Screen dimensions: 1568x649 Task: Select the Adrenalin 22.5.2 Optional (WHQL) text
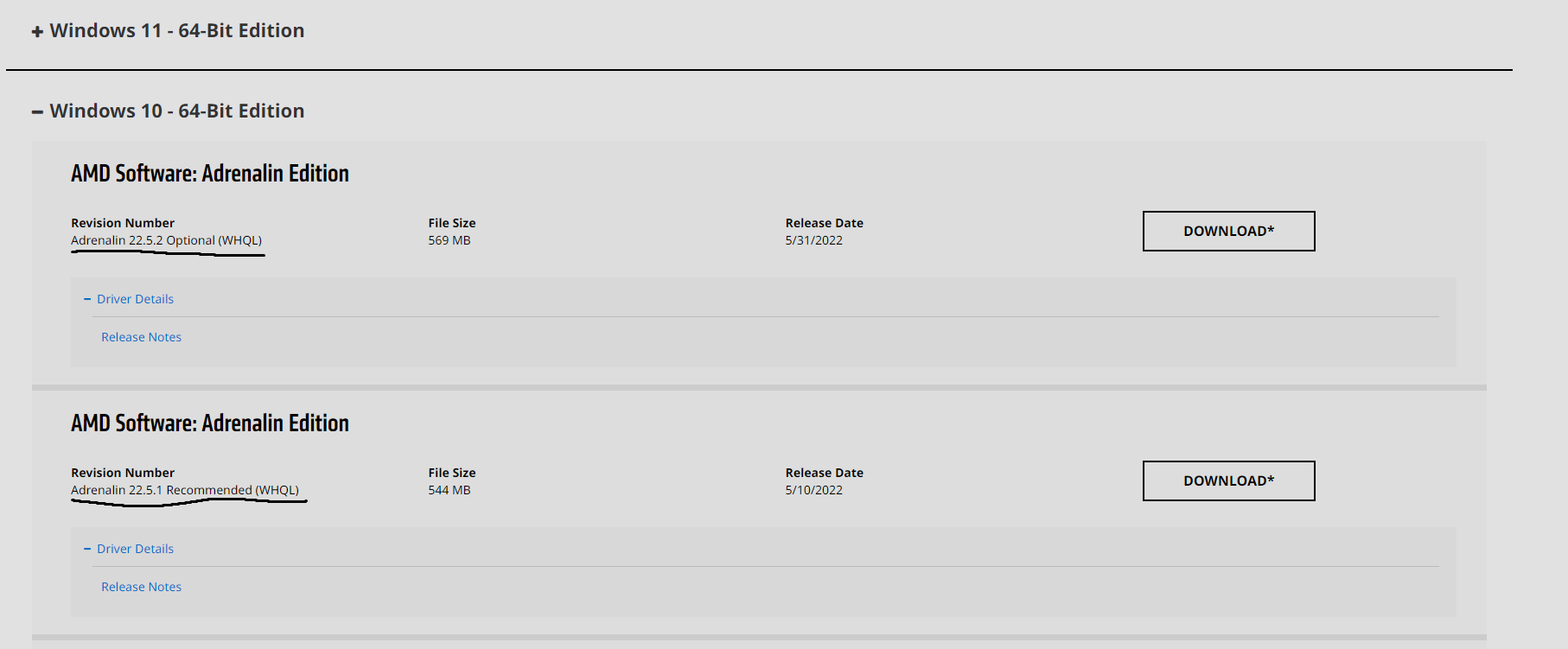pyautogui.click(x=166, y=240)
